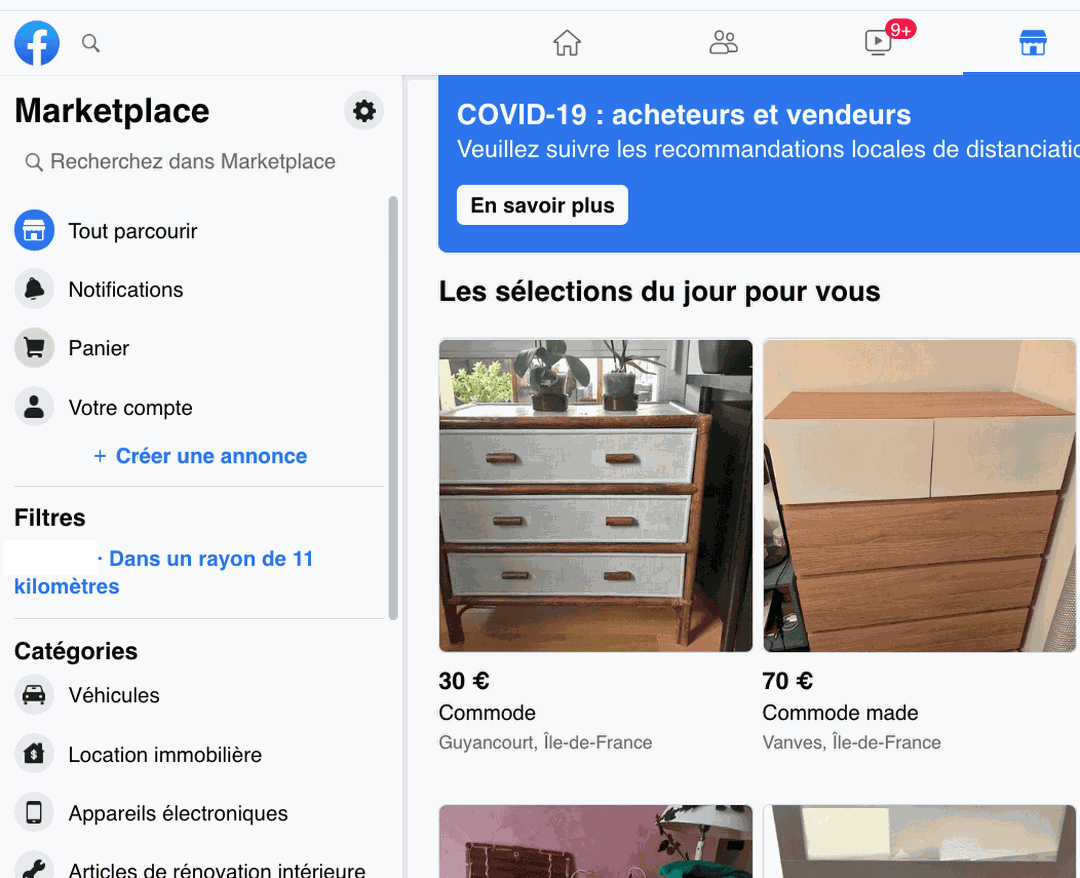The height and width of the screenshot is (878, 1080).
Task: Click the Véhicules car icon
Action: point(34,695)
